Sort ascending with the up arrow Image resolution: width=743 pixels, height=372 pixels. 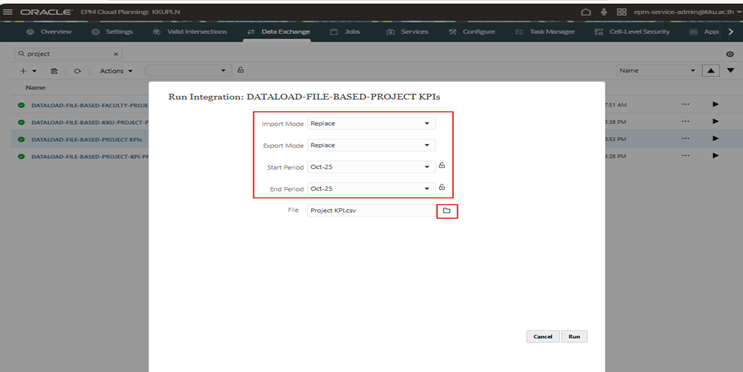[711, 71]
